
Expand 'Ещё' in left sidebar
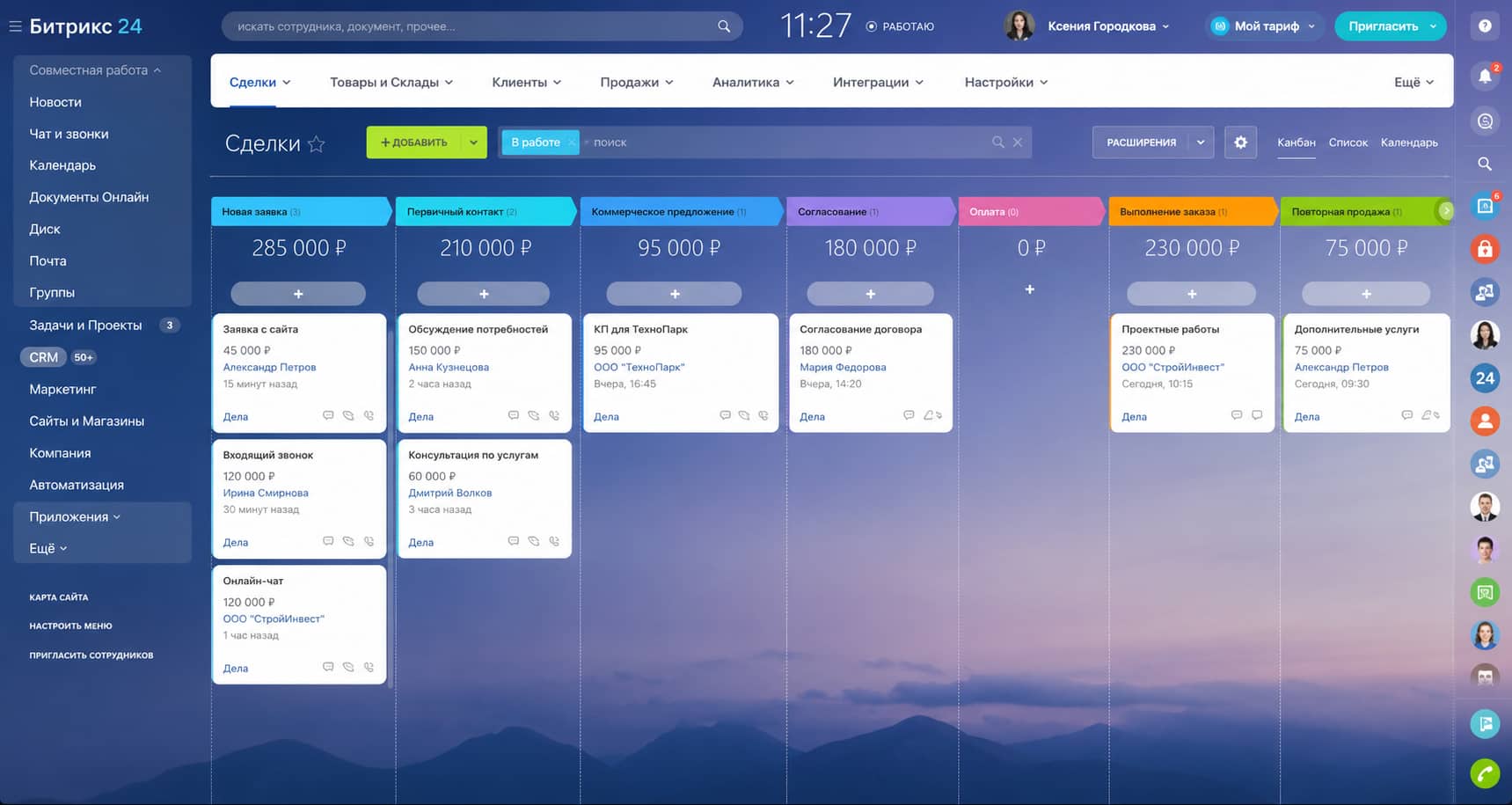coord(48,548)
